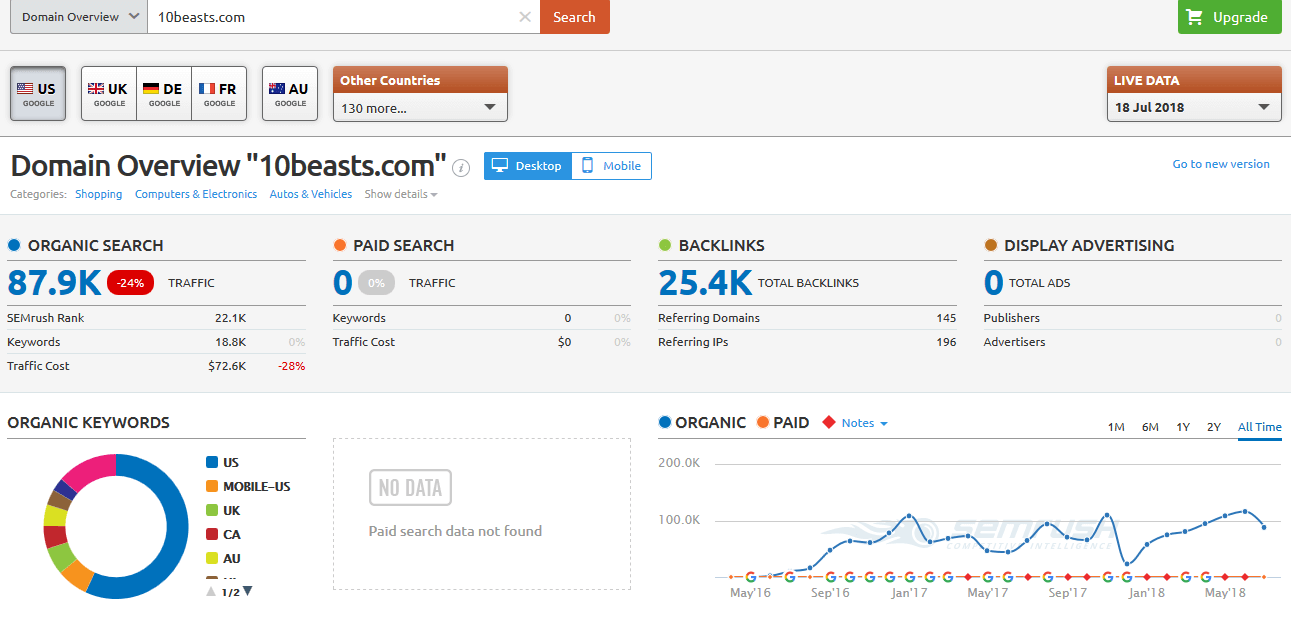Toggle the PAID series in the chart legend
Screen dimensions: 1291x618
tap(783, 423)
